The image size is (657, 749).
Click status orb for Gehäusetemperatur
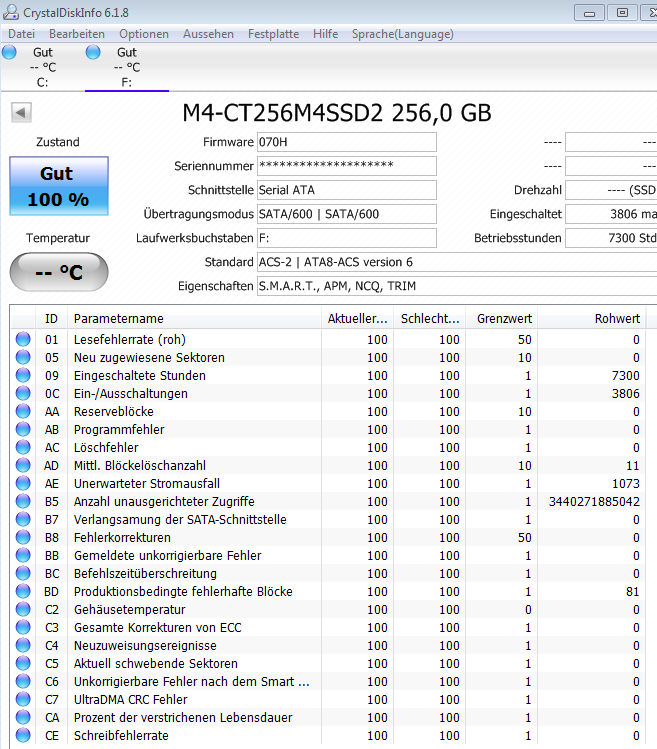pos(23,609)
